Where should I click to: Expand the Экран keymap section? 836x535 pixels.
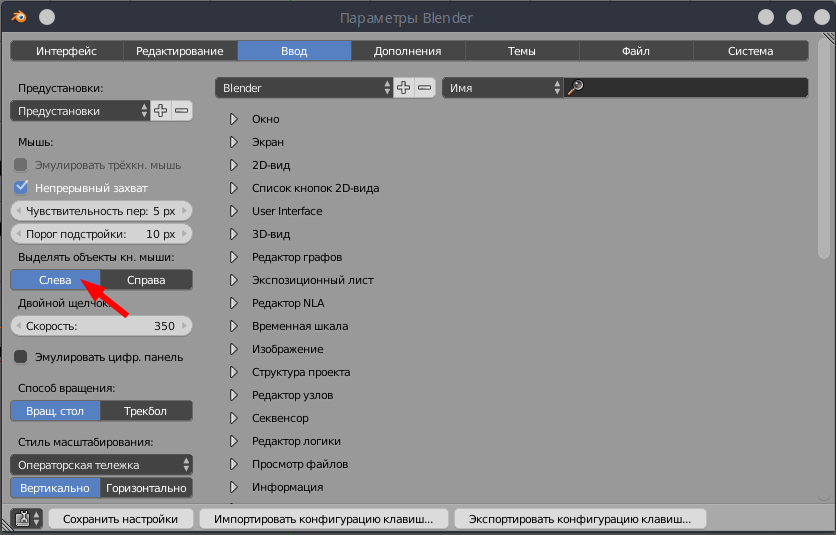(x=234, y=142)
